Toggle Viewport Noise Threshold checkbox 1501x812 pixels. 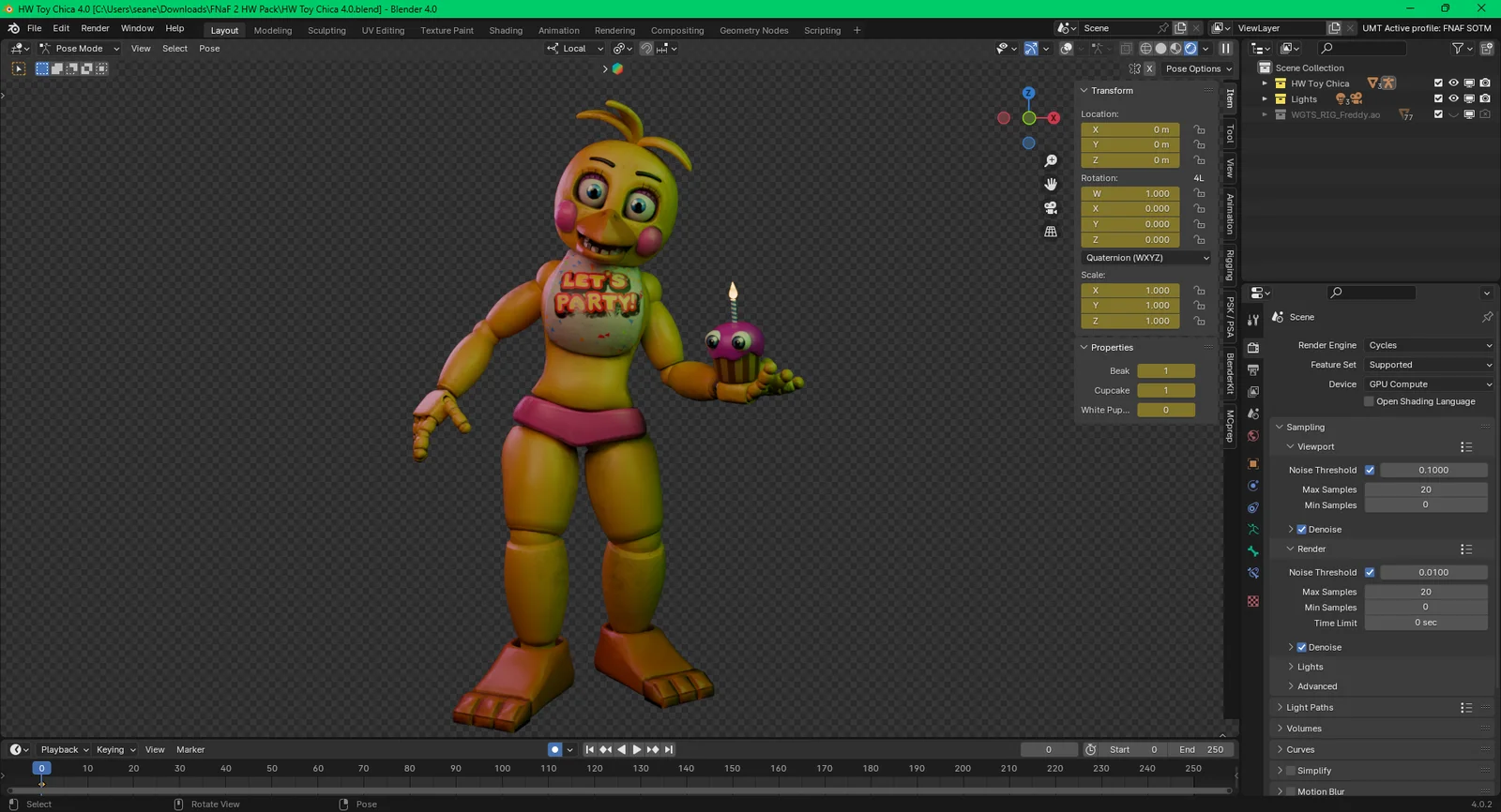click(x=1370, y=470)
